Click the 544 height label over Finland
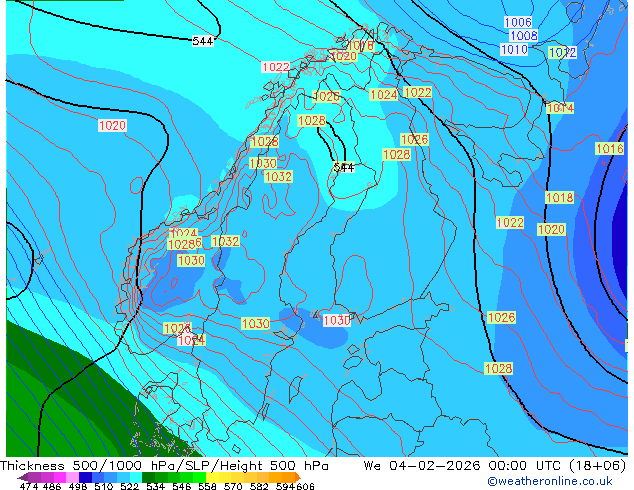The width and height of the screenshot is (634, 490). tap(344, 167)
